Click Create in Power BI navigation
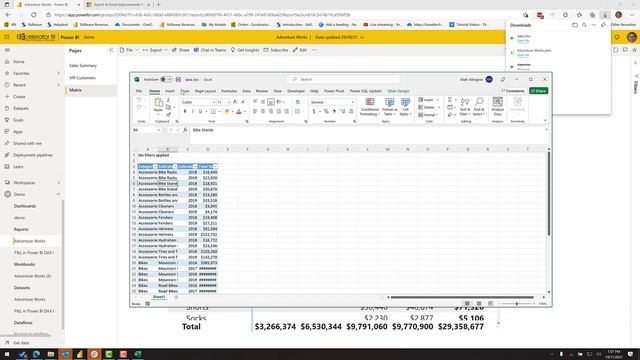 (19, 97)
